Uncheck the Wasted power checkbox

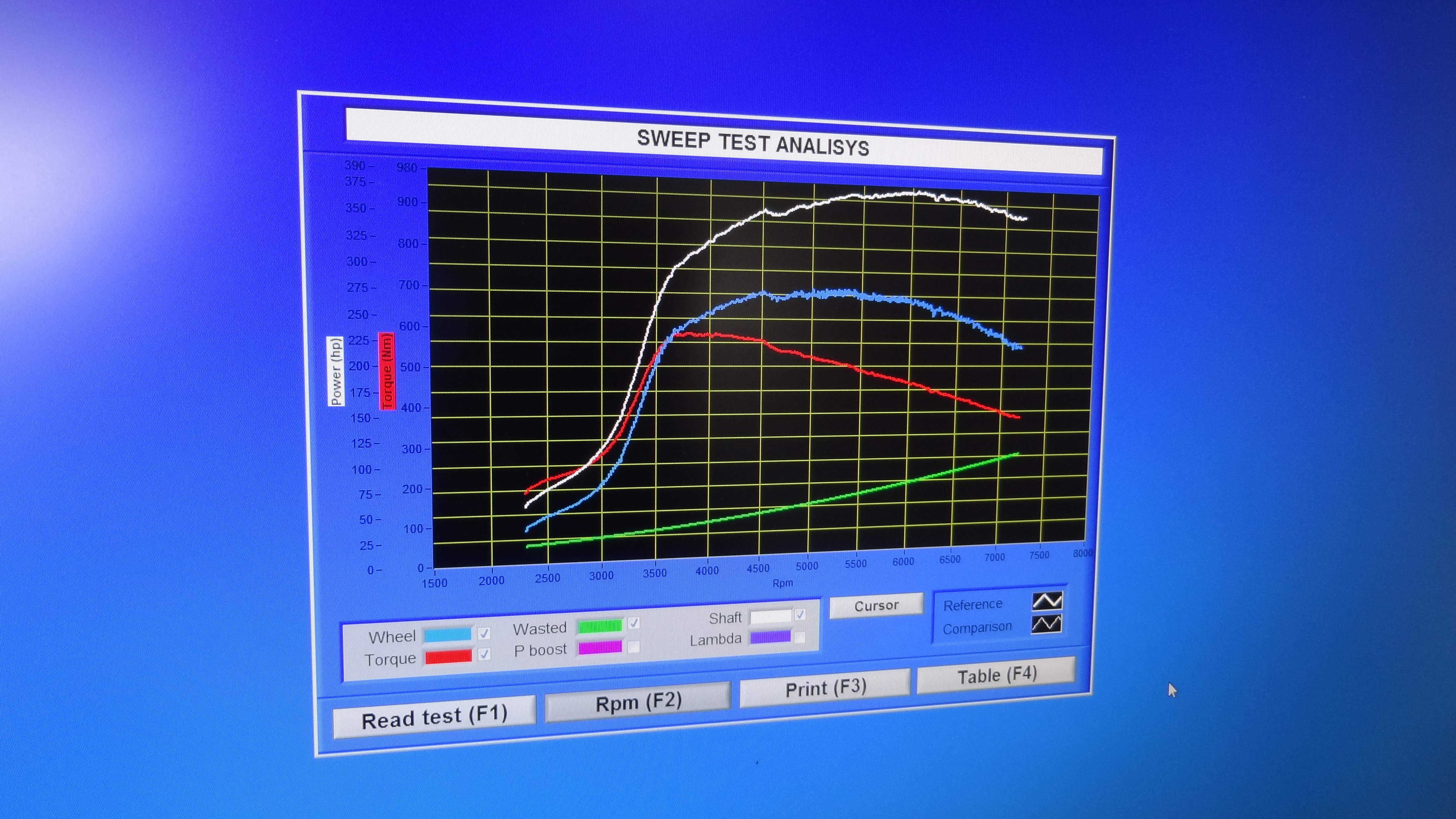(634, 623)
